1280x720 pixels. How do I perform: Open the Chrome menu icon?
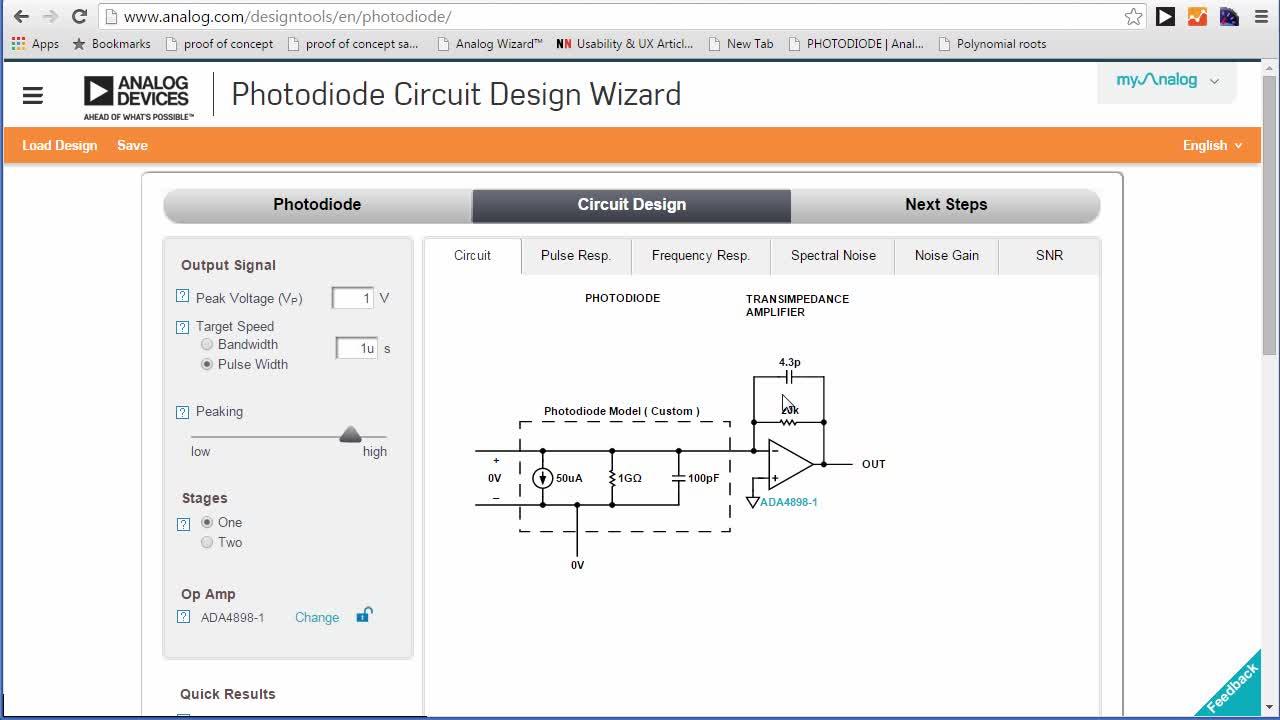(x=1261, y=16)
